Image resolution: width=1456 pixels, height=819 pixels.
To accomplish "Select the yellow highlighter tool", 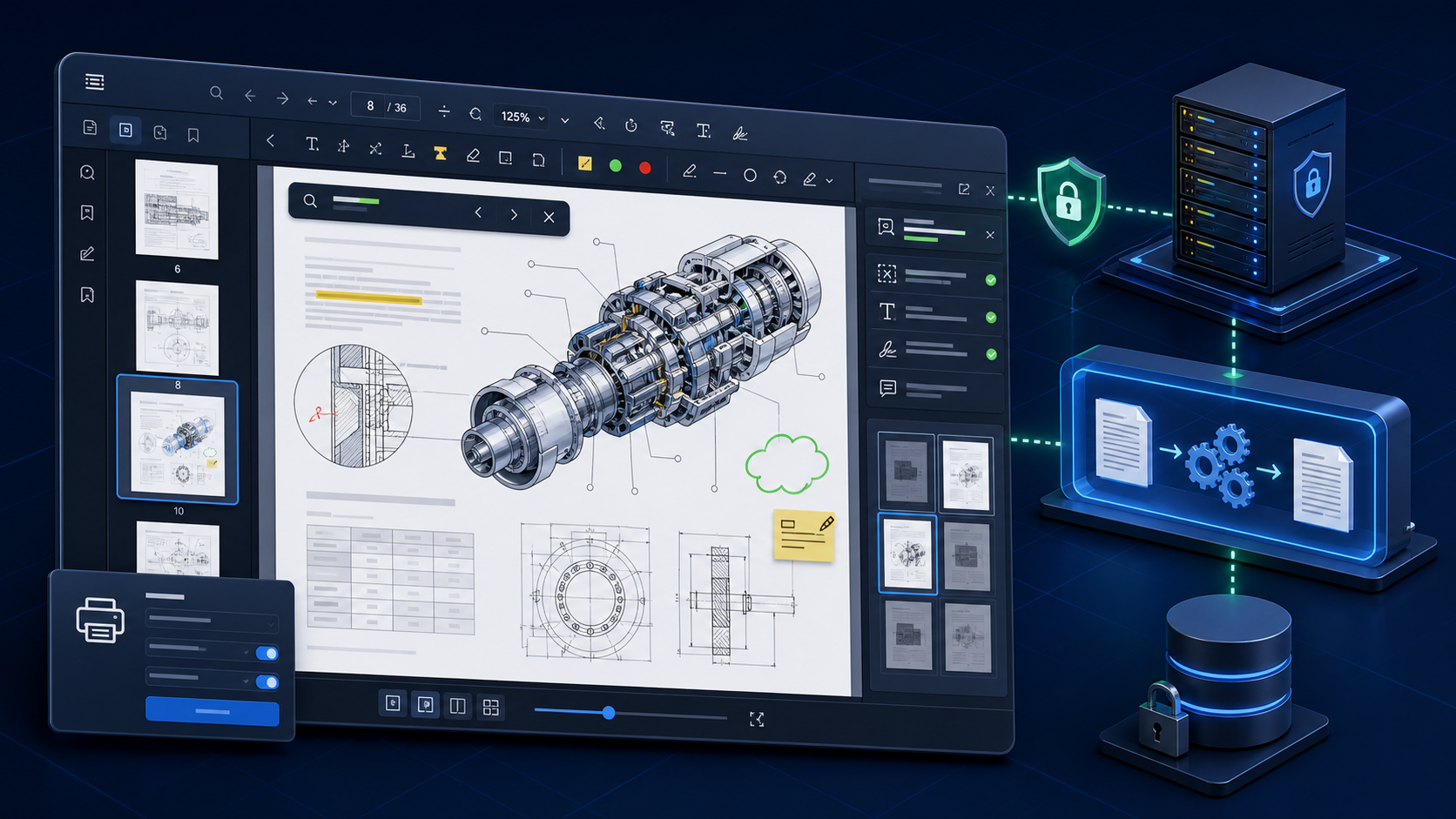I will click(x=441, y=153).
